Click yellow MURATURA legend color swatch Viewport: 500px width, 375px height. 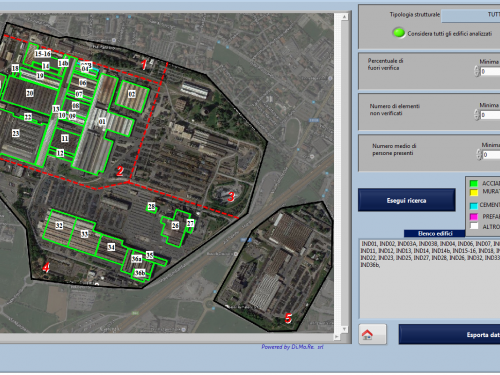(474, 192)
